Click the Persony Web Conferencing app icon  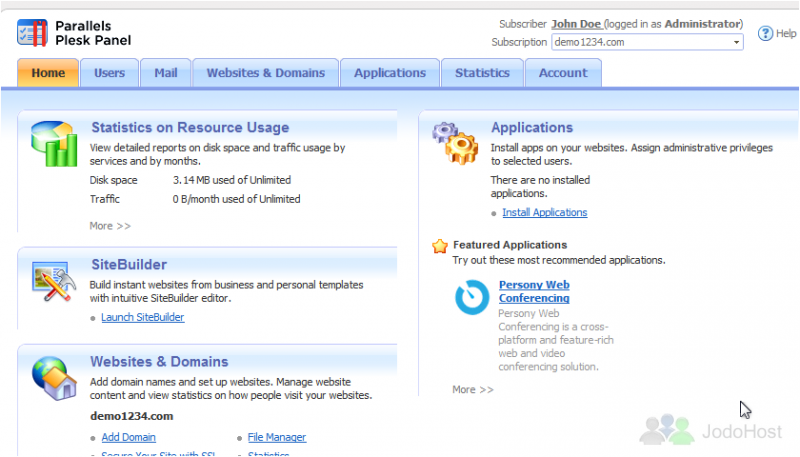pyautogui.click(x=472, y=297)
